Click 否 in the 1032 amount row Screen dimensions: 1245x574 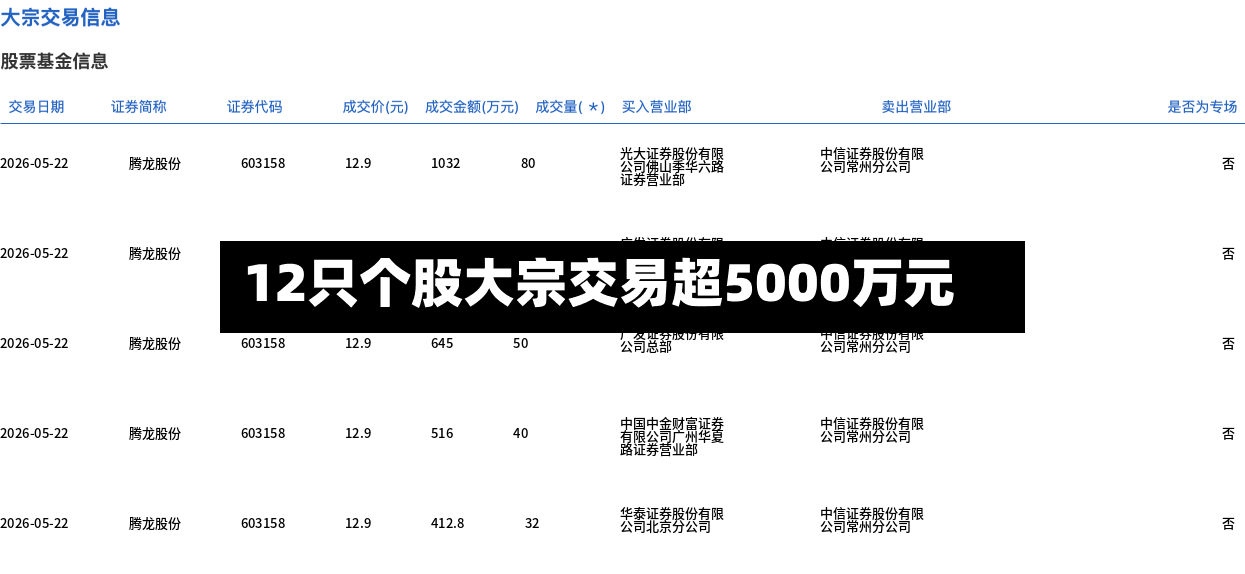tap(1228, 163)
